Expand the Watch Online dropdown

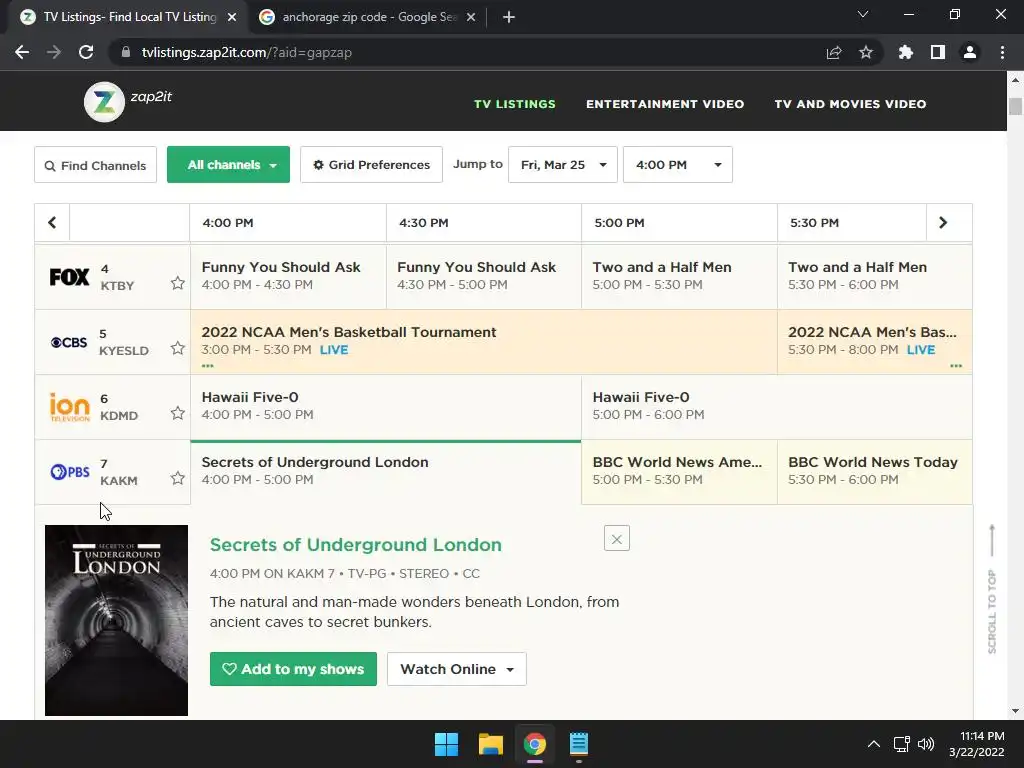point(457,669)
